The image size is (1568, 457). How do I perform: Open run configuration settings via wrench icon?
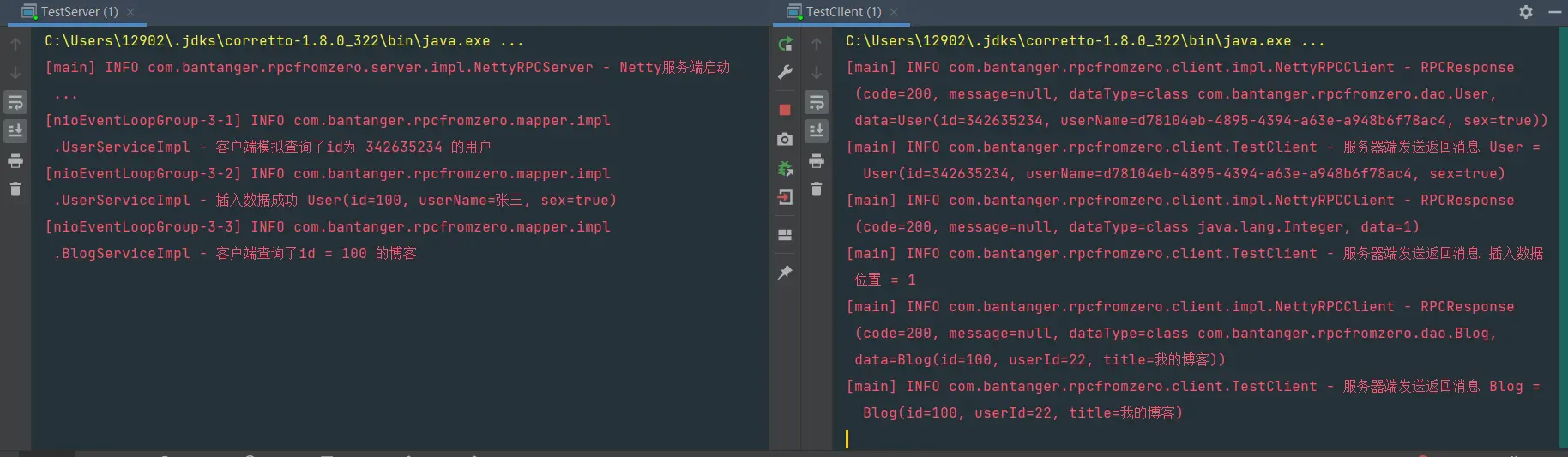coord(785,73)
